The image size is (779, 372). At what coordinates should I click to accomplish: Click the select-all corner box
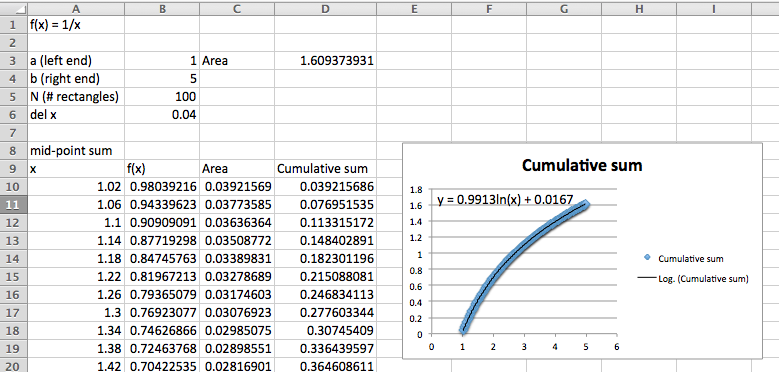(x=13, y=8)
